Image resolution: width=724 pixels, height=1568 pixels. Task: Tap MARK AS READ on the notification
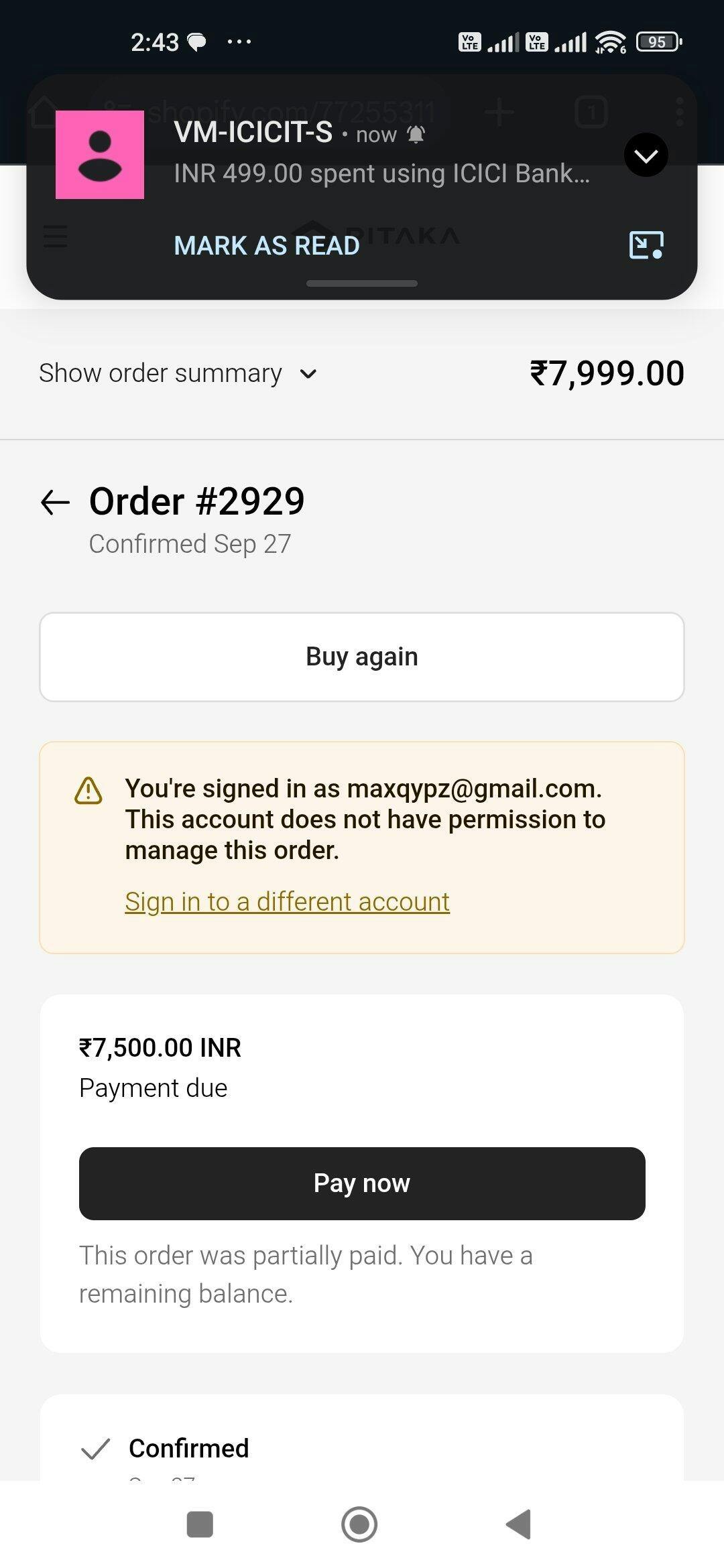tap(267, 246)
